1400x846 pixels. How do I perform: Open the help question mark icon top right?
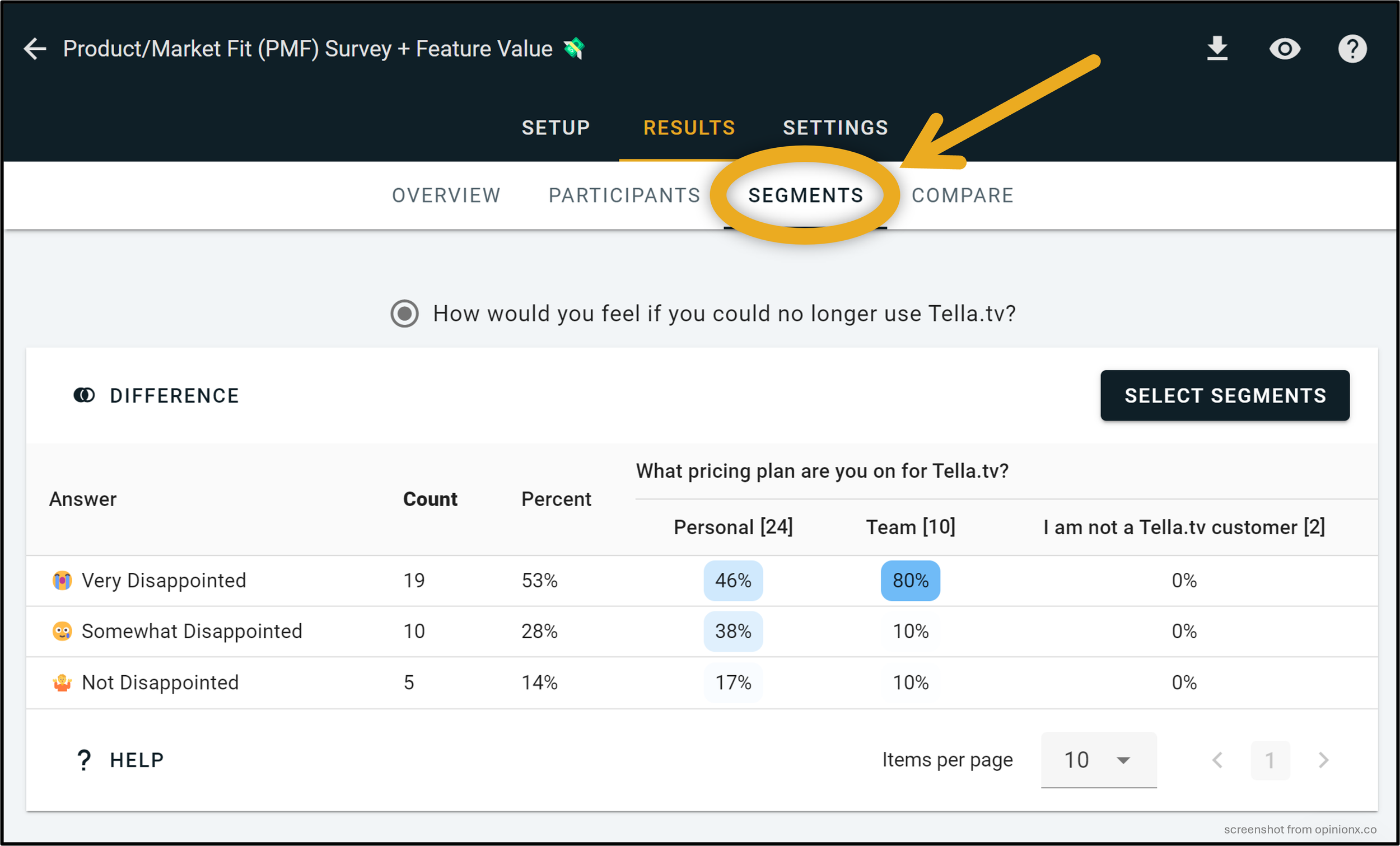pyautogui.click(x=1352, y=48)
